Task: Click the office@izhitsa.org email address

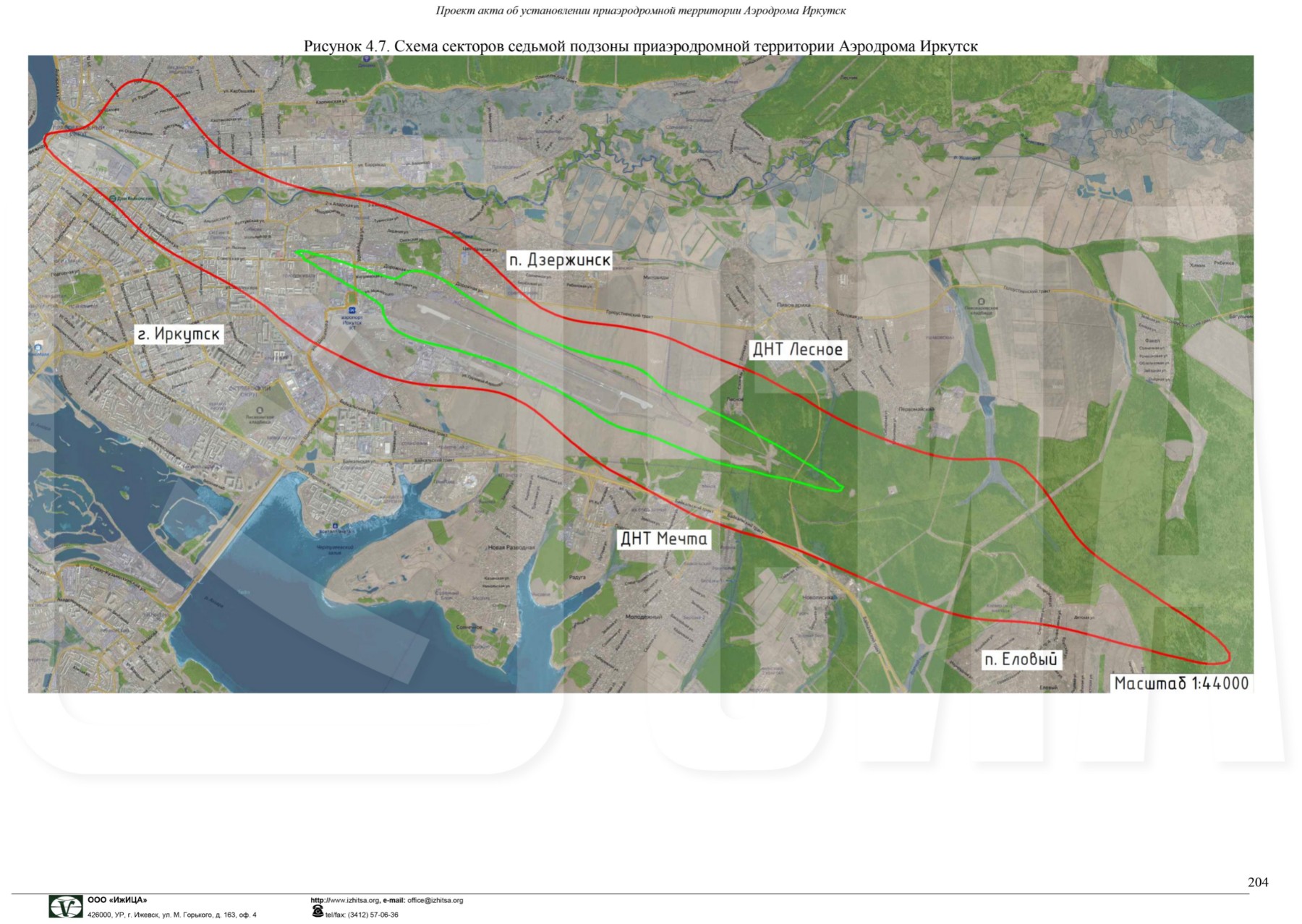Action: (x=435, y=900)
